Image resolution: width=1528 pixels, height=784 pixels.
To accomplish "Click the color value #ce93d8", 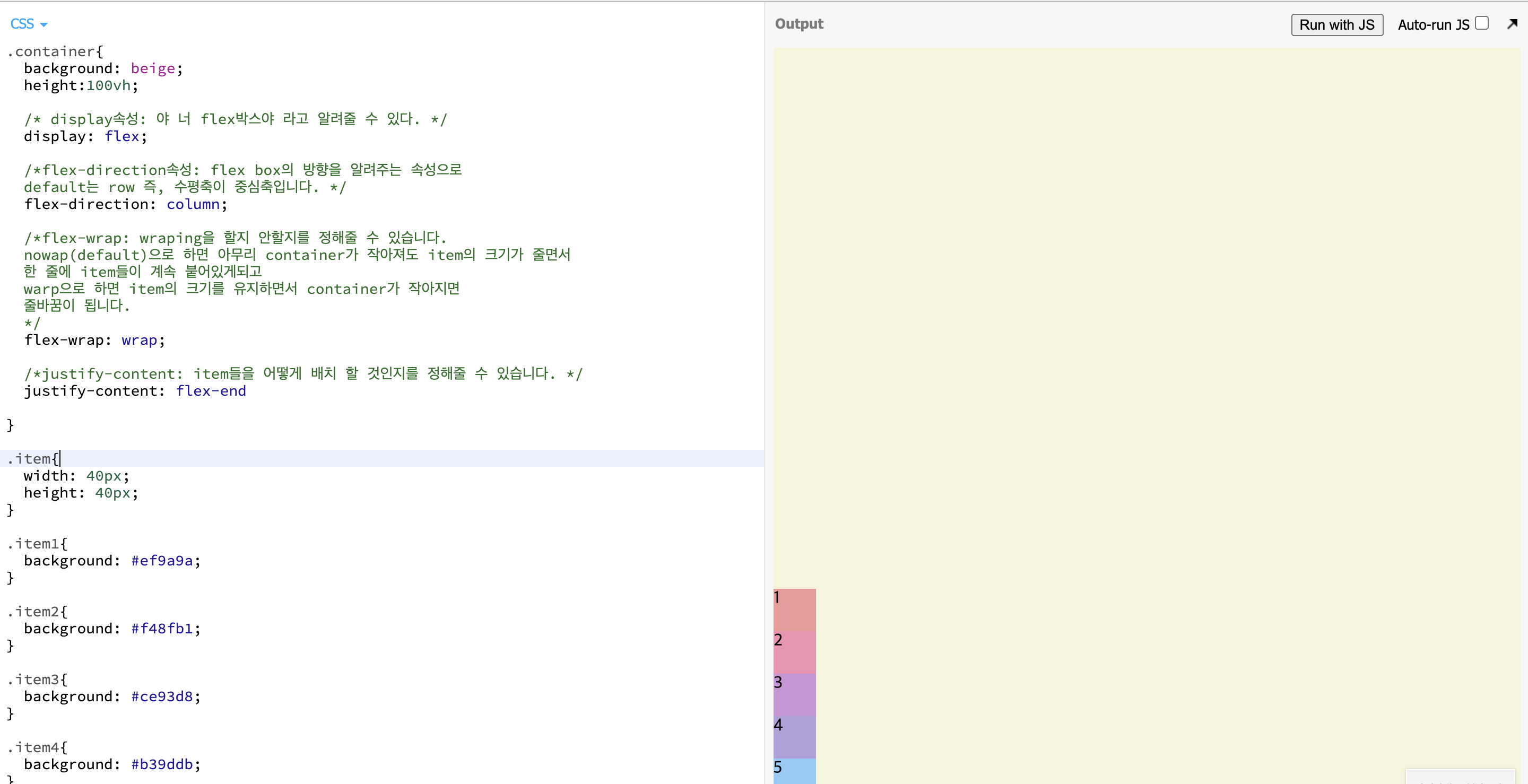I will (x=162, y=697).
